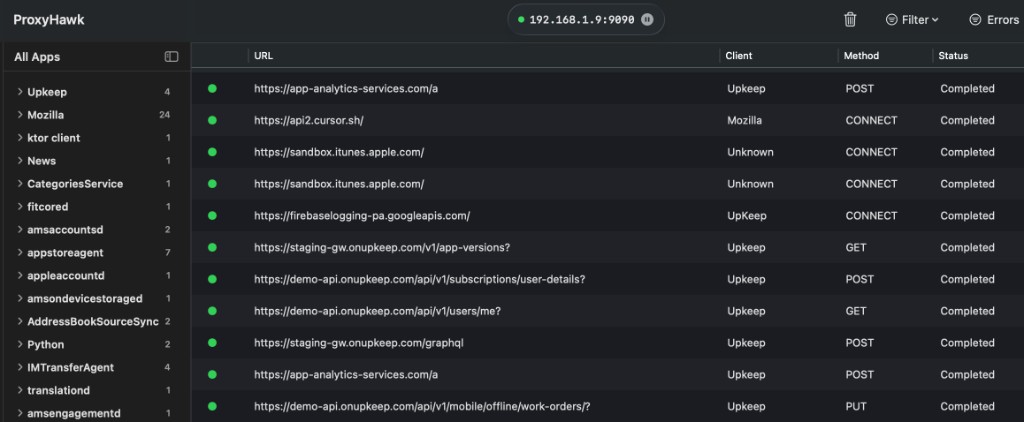The image size is (1024, 422).
Task: Click green status dot of graphql row
Action: click(x=212, y=343)
